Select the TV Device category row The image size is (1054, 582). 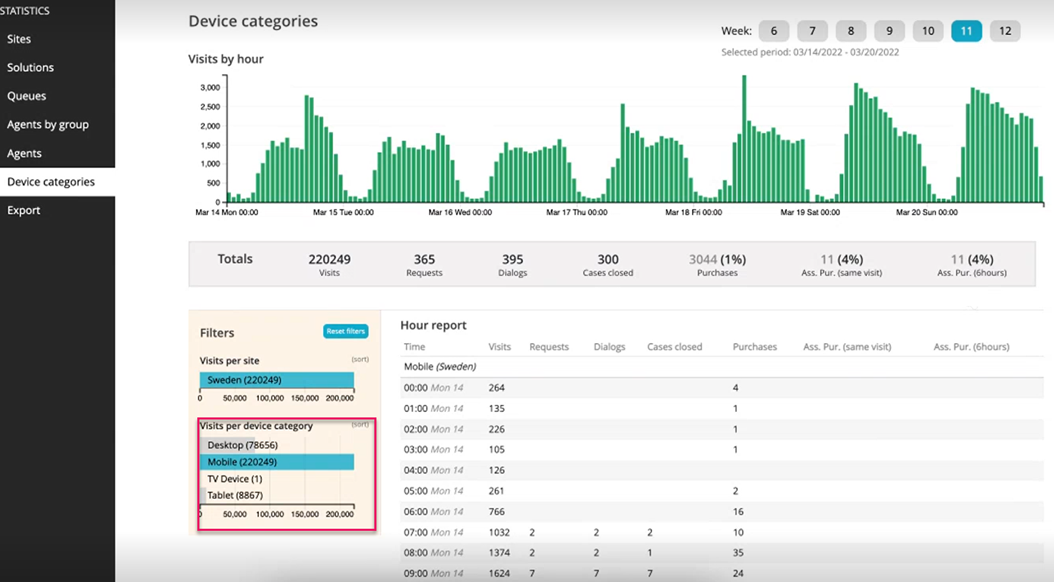(x=235, y=479)
